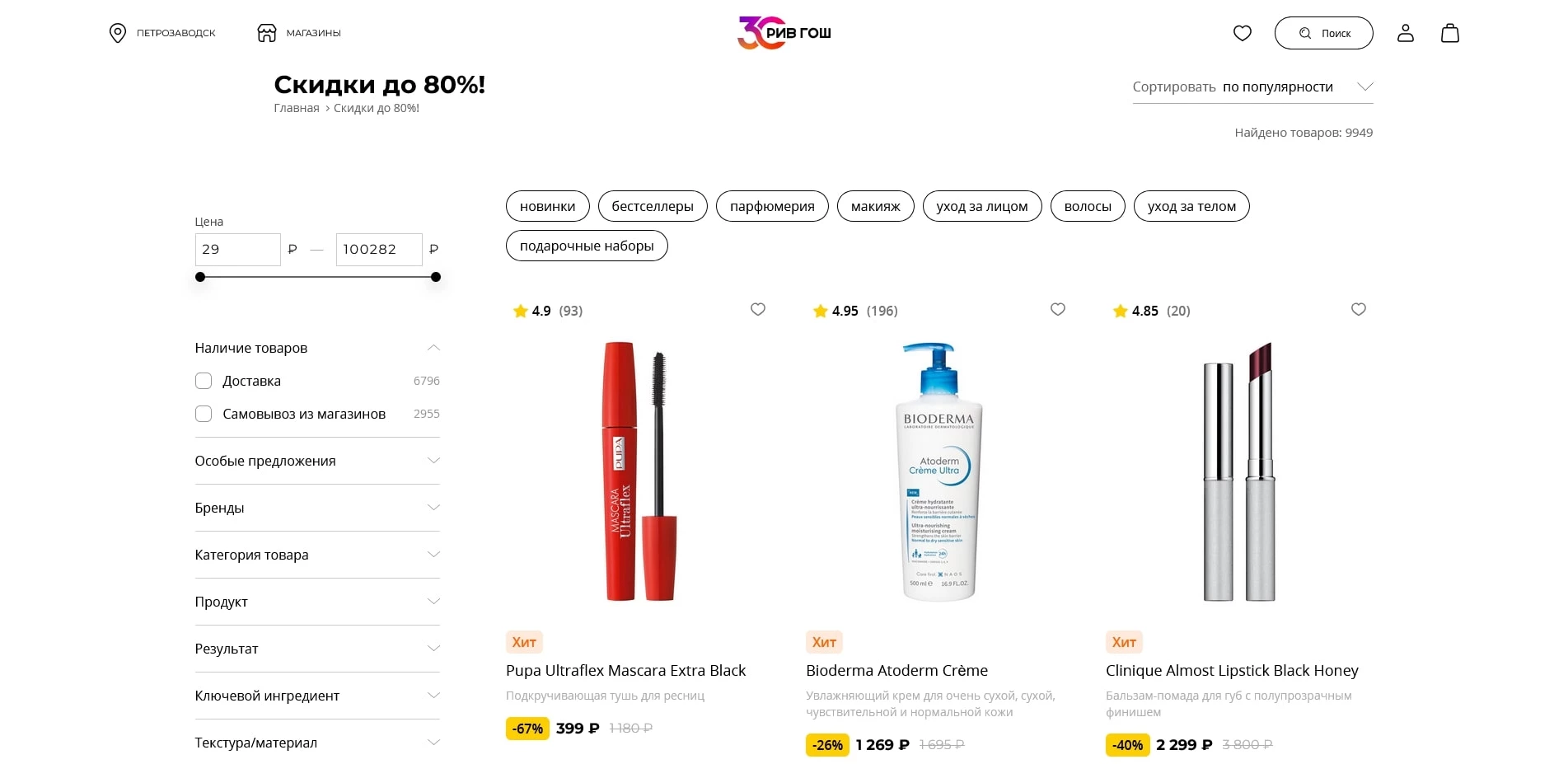The image size is (1568, 764).
Task: Select the парфюмерия category chip
Action: tap(772, 206)
